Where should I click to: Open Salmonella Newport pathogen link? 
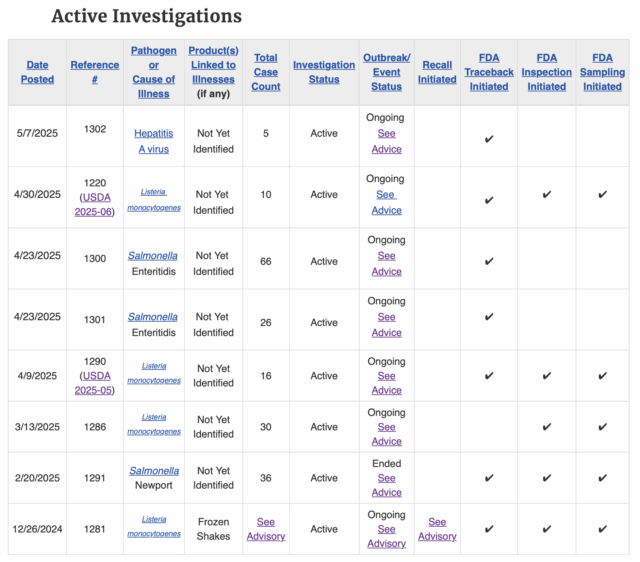154,470
